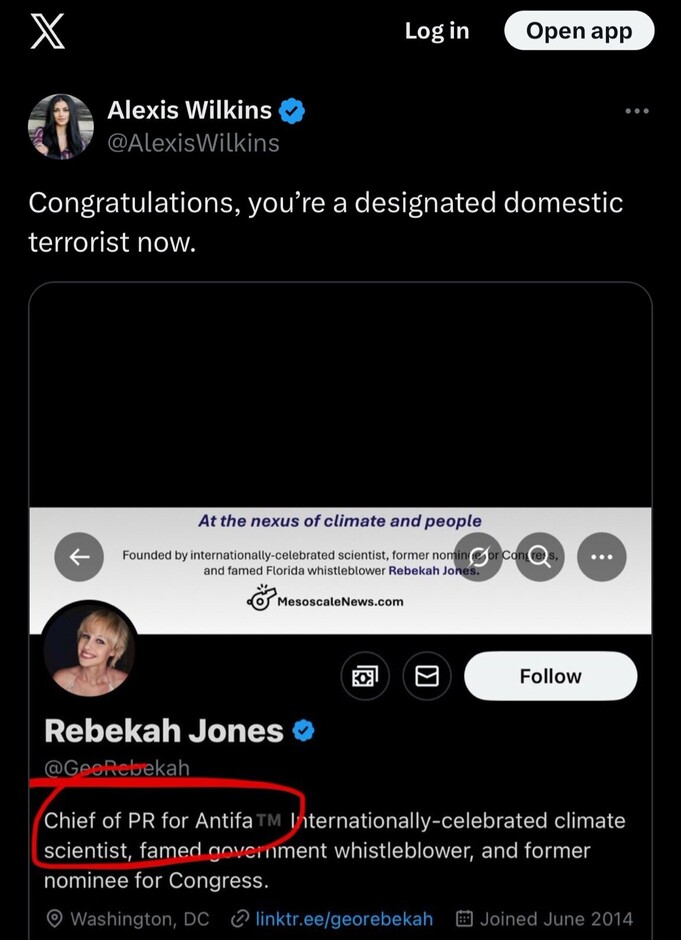The height and width of the screenshot is (940, 681).
Task: Open the linktr.ee/georebekah link
Action: pyautogui.click(x=344, y=918)
